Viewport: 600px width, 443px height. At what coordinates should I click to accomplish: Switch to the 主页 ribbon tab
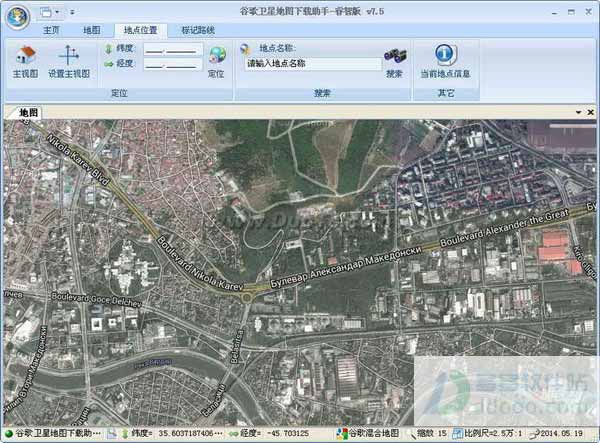coord(51,30)
